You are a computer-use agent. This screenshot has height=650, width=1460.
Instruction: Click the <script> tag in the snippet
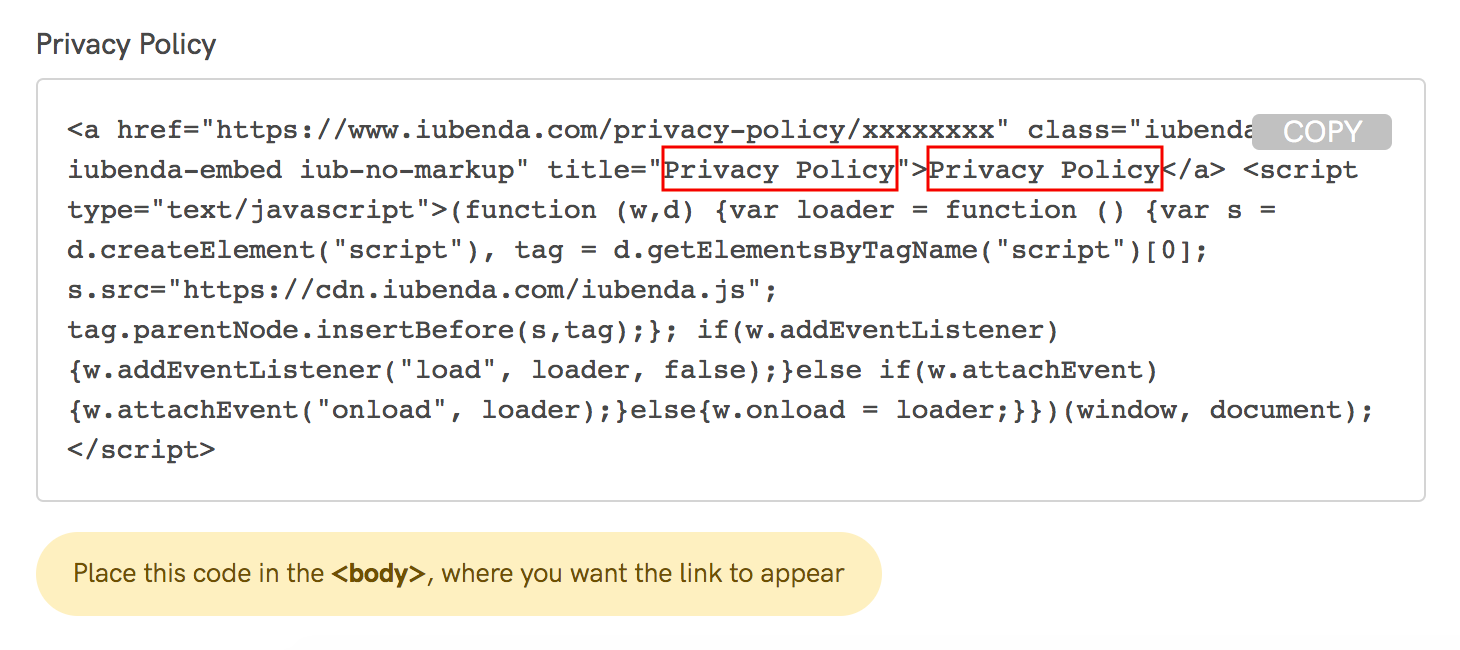(x=1301, y=169)
